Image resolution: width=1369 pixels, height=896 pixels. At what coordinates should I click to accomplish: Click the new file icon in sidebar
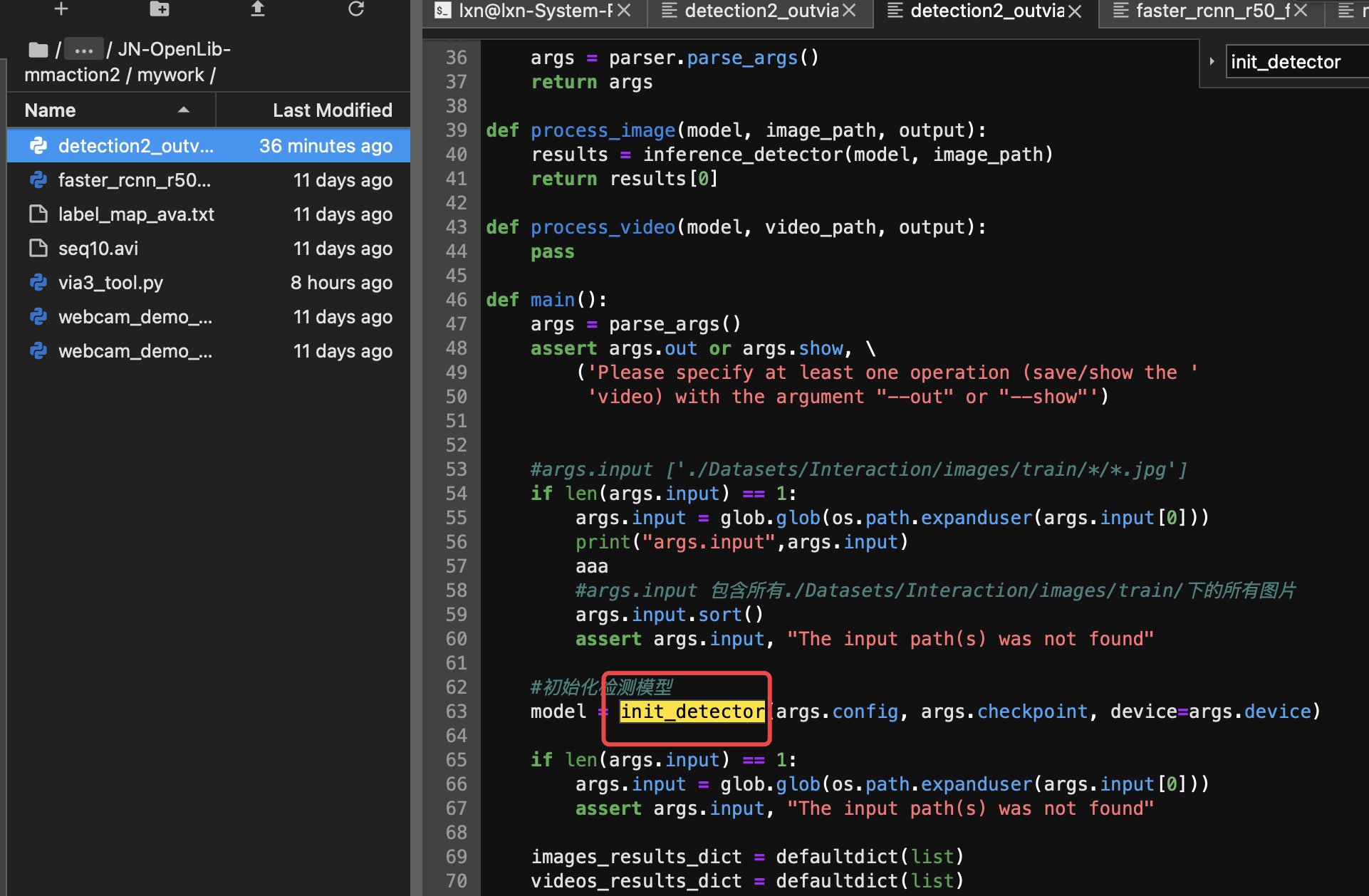(x=59, y=12)
